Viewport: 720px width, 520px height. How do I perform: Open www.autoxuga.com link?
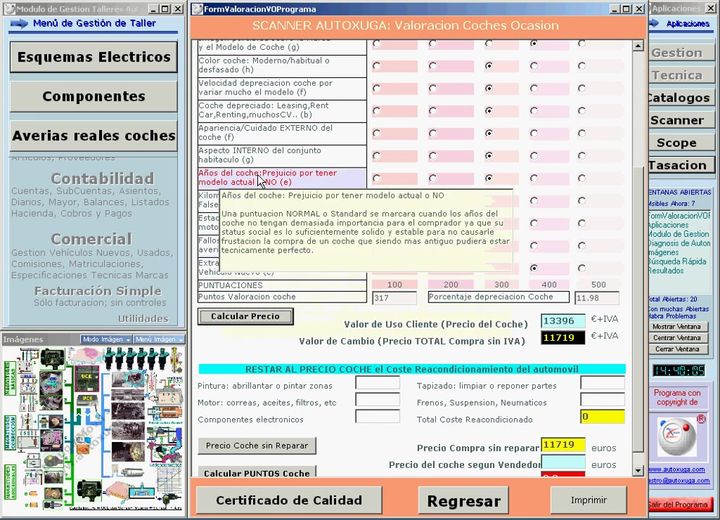tap(677, 469)
